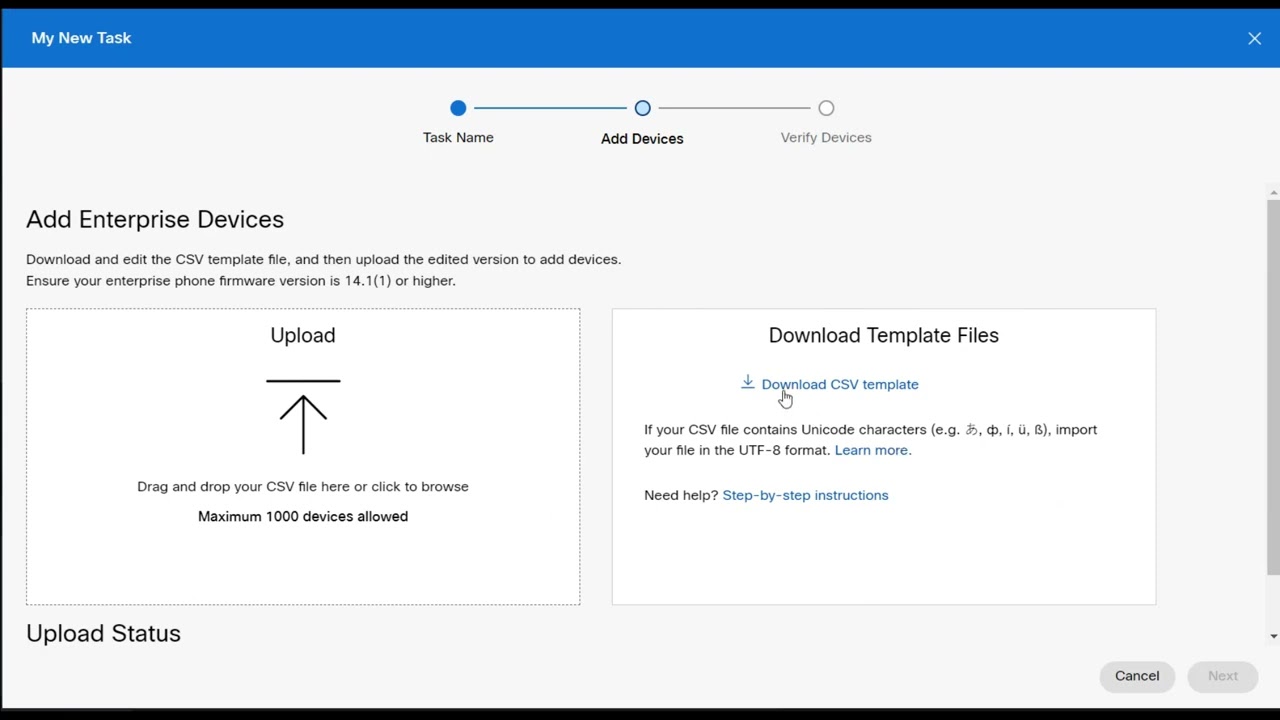Viewport: 1280px width, 720px height.
Task: Open the Download CSV template link
Action: (840, 384)
